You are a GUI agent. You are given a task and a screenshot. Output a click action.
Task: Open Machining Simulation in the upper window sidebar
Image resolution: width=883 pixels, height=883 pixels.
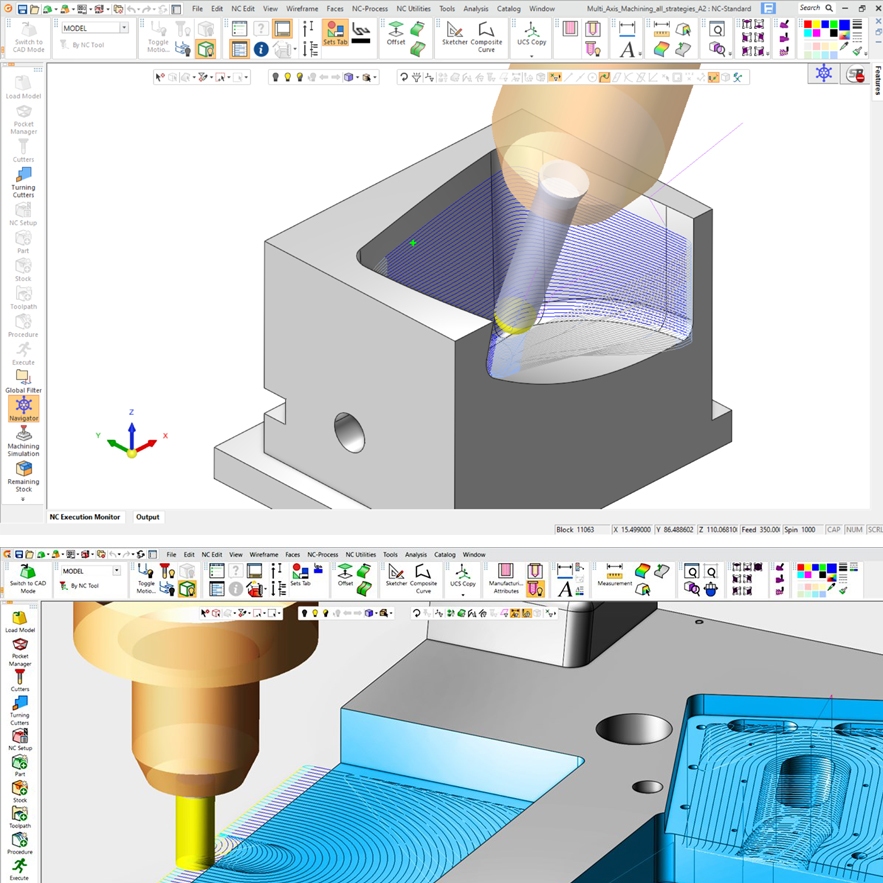23,440
